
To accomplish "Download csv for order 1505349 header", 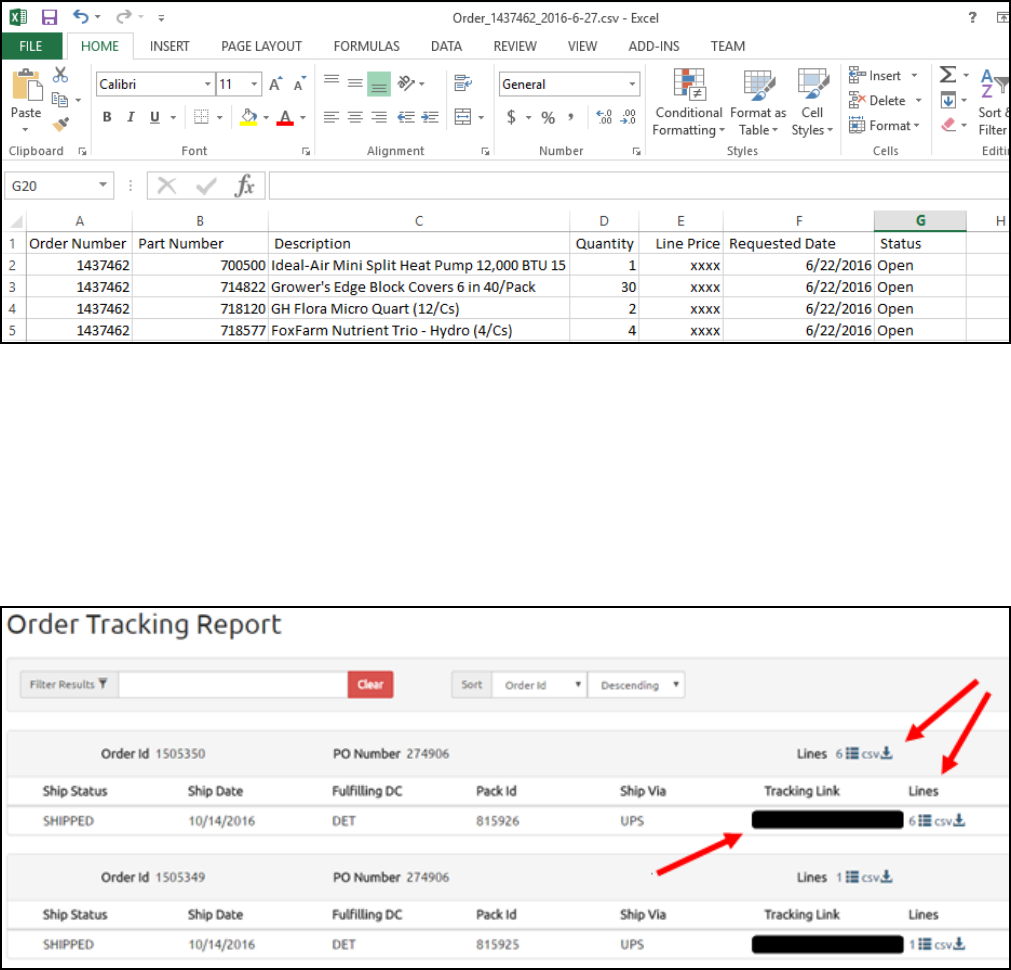I will click(x=877, y=877).
